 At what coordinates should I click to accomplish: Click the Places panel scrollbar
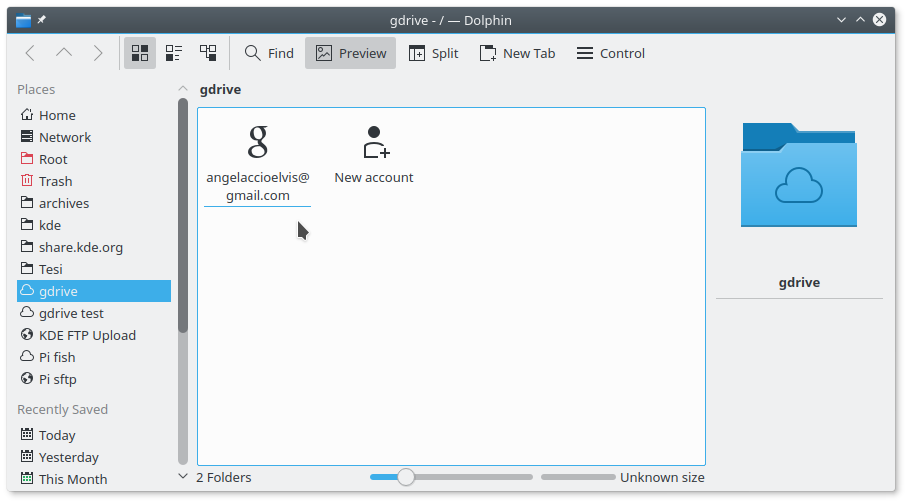pyautogui.click(x=183, y=216)
